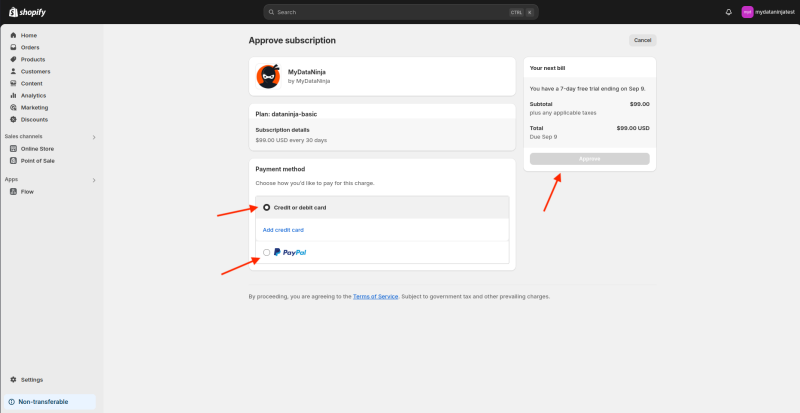Click the Add credit card link
The image size is (800, 413).
coord(283,230)
